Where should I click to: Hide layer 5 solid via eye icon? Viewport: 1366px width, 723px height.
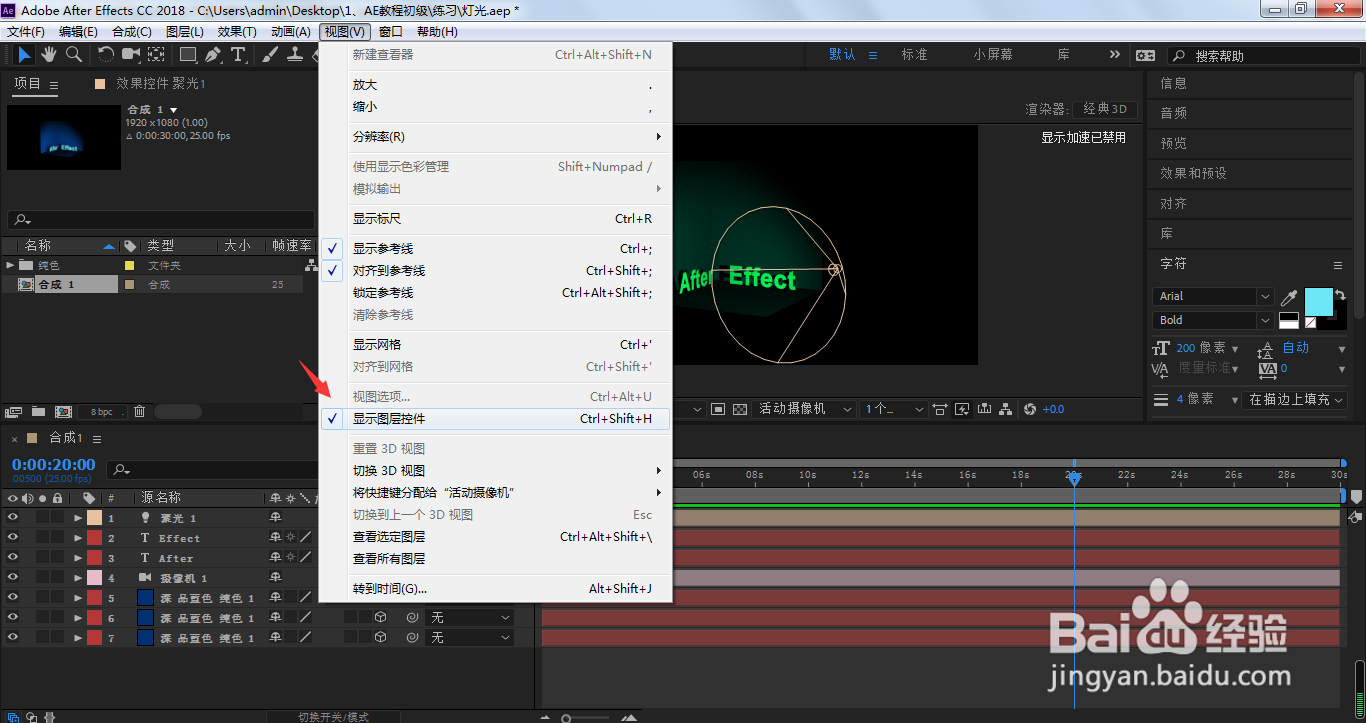click(13, 598)
